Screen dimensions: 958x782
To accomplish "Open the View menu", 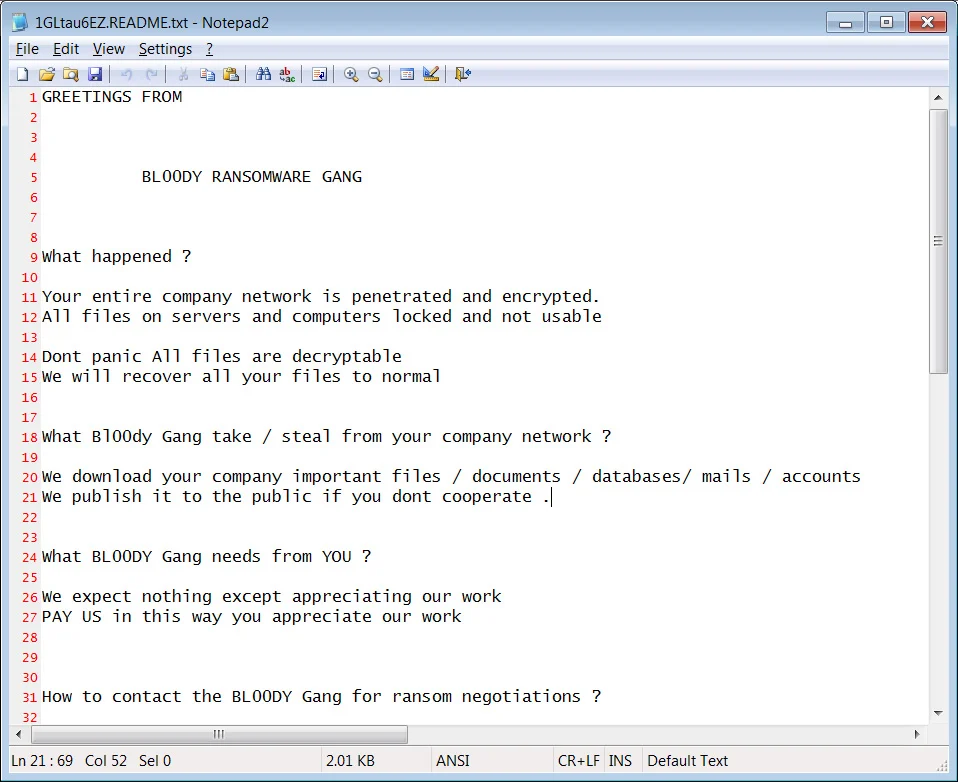I will [109, 49].
